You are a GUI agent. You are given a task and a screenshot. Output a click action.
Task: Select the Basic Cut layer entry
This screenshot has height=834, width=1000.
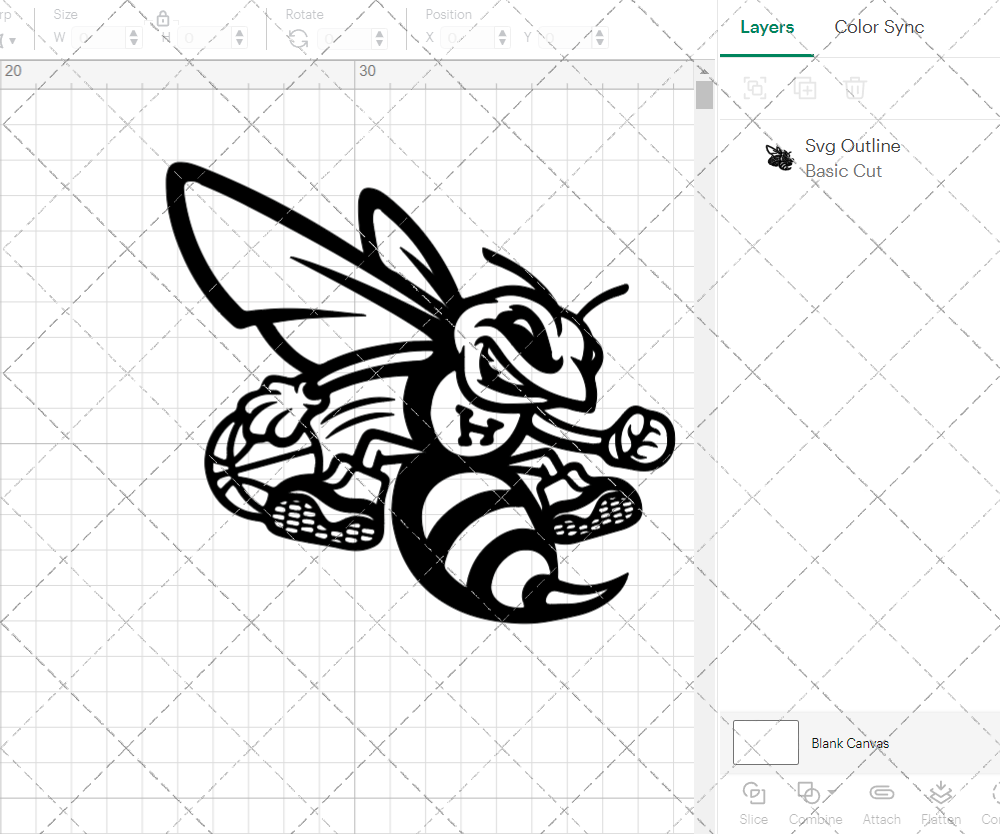click(x=843, y=171)
